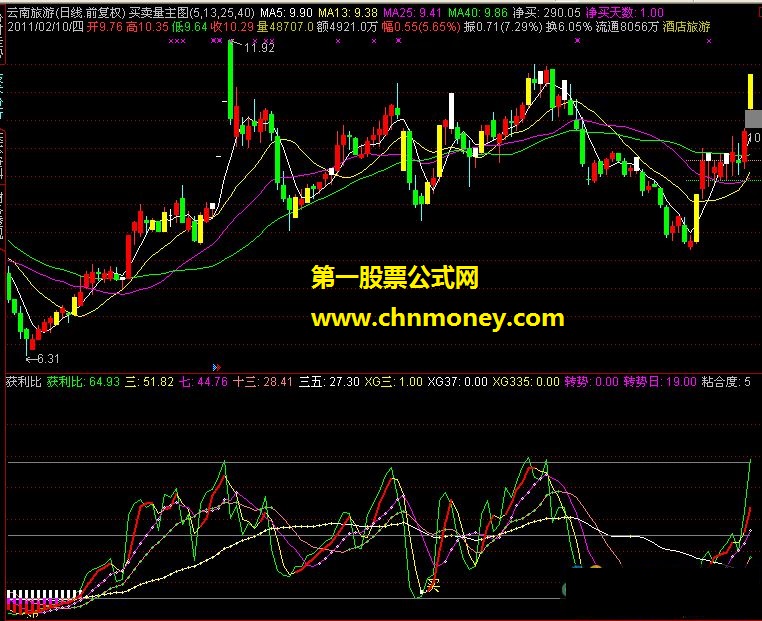Click the 6.31 low price label
The image size is (762, 621).
[48, 359]
